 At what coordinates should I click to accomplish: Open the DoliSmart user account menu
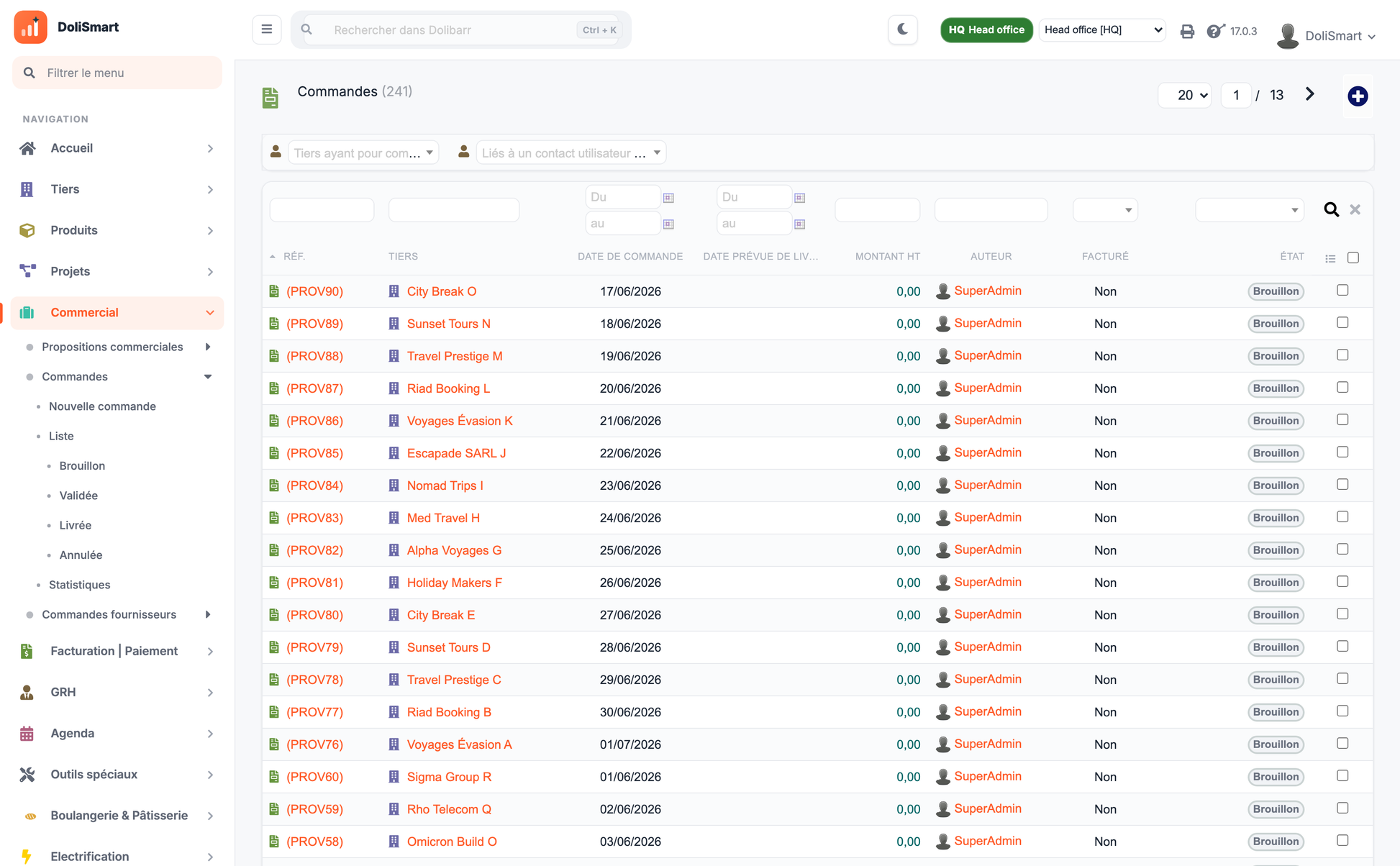coord(1327,35)
